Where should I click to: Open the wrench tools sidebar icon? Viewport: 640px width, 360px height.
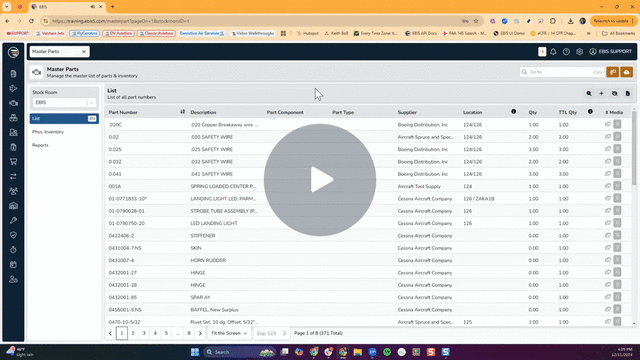click(x=13, y=220)
